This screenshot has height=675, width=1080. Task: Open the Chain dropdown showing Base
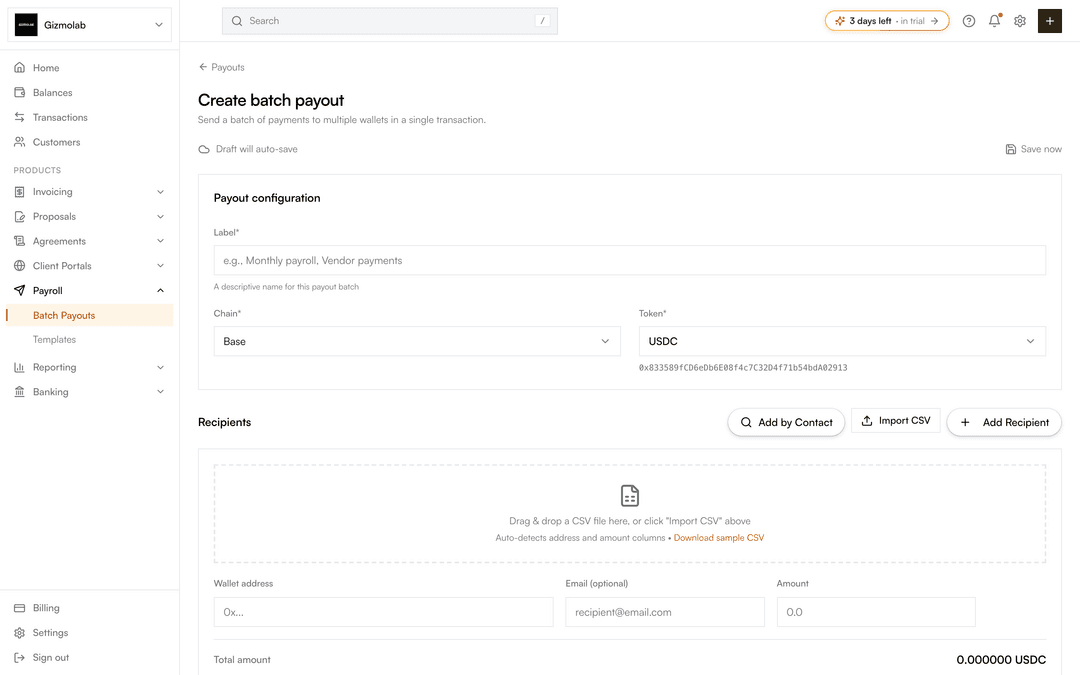[417, 342]
